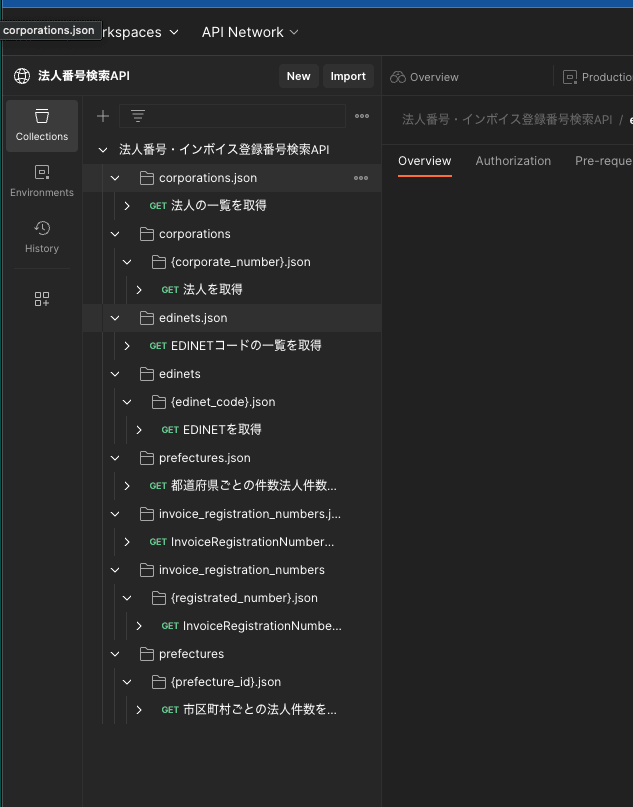633x807 pixels.
Task: Collapse the {prefecture_id}.json folder chevron
Action: point(127,682)
